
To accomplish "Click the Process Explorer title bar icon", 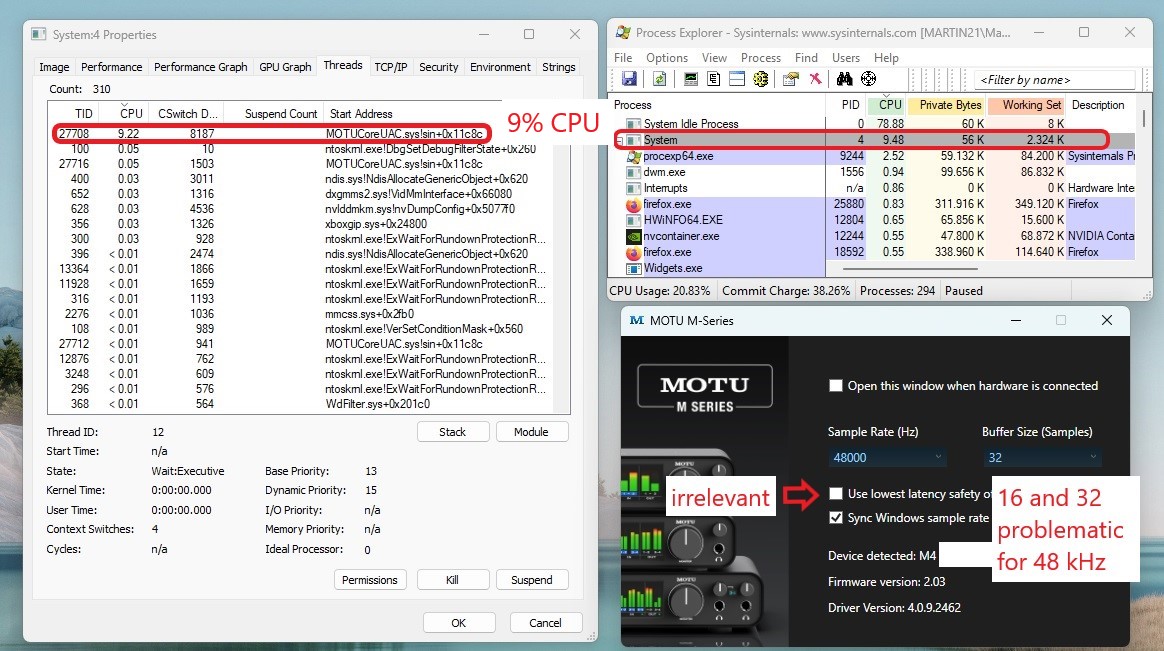I will [623, 33].
